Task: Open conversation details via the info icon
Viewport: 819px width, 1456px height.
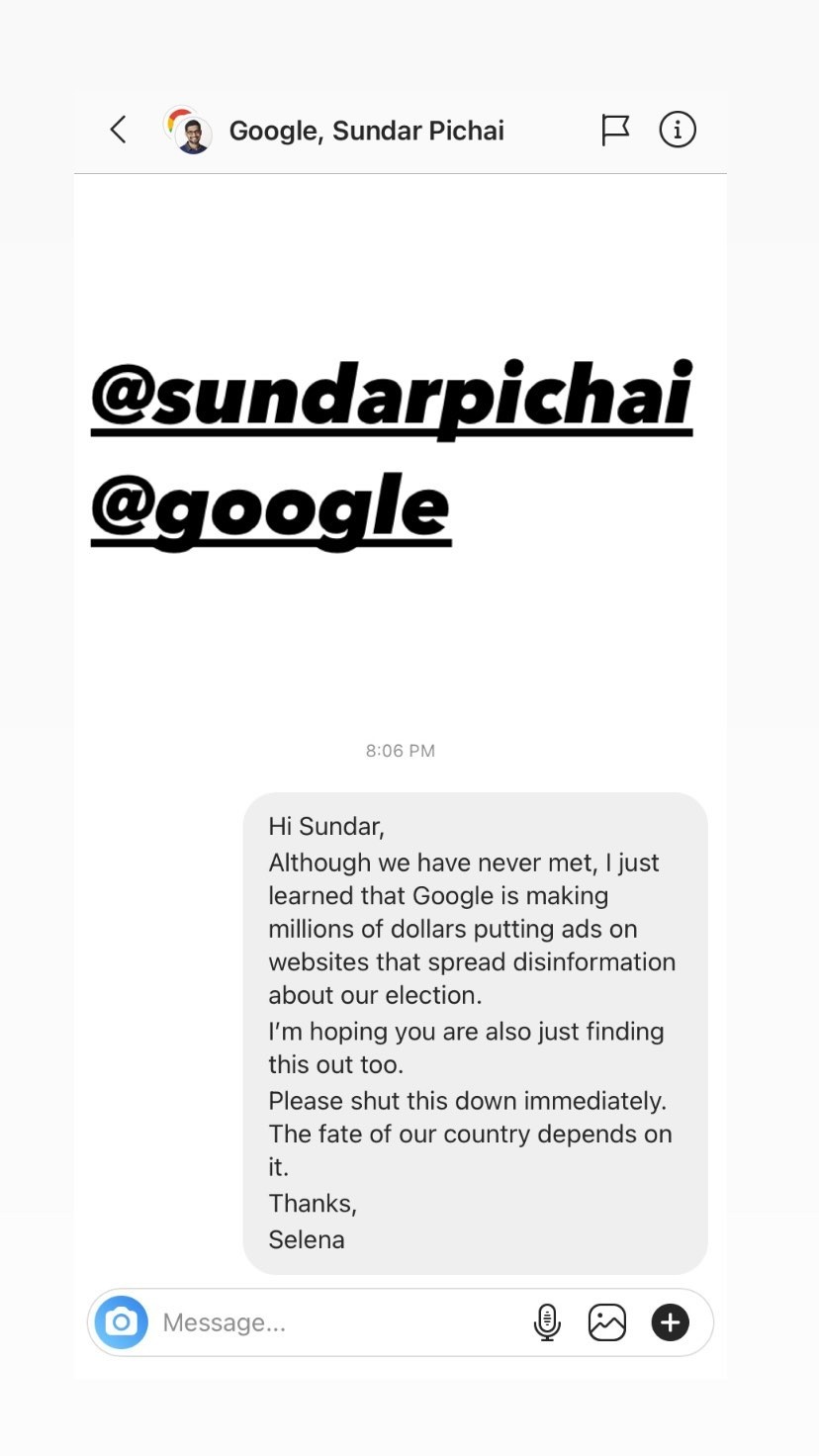Action: (x=678, y=129)
